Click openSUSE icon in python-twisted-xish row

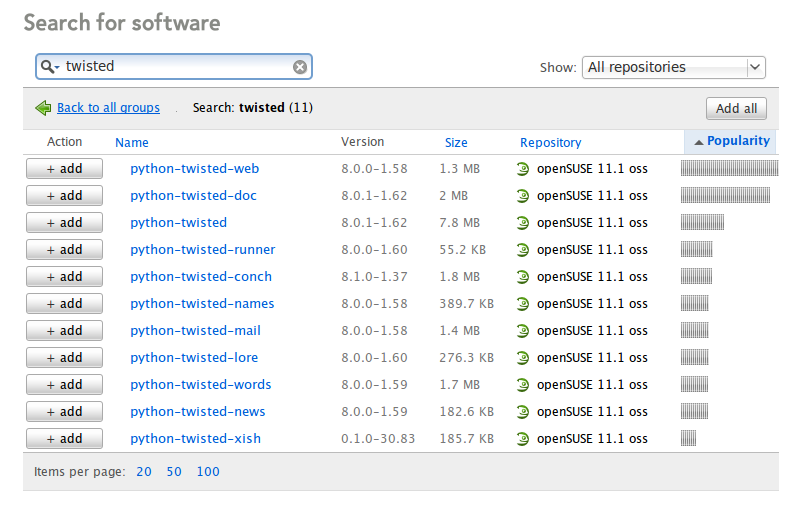point(523,439)
